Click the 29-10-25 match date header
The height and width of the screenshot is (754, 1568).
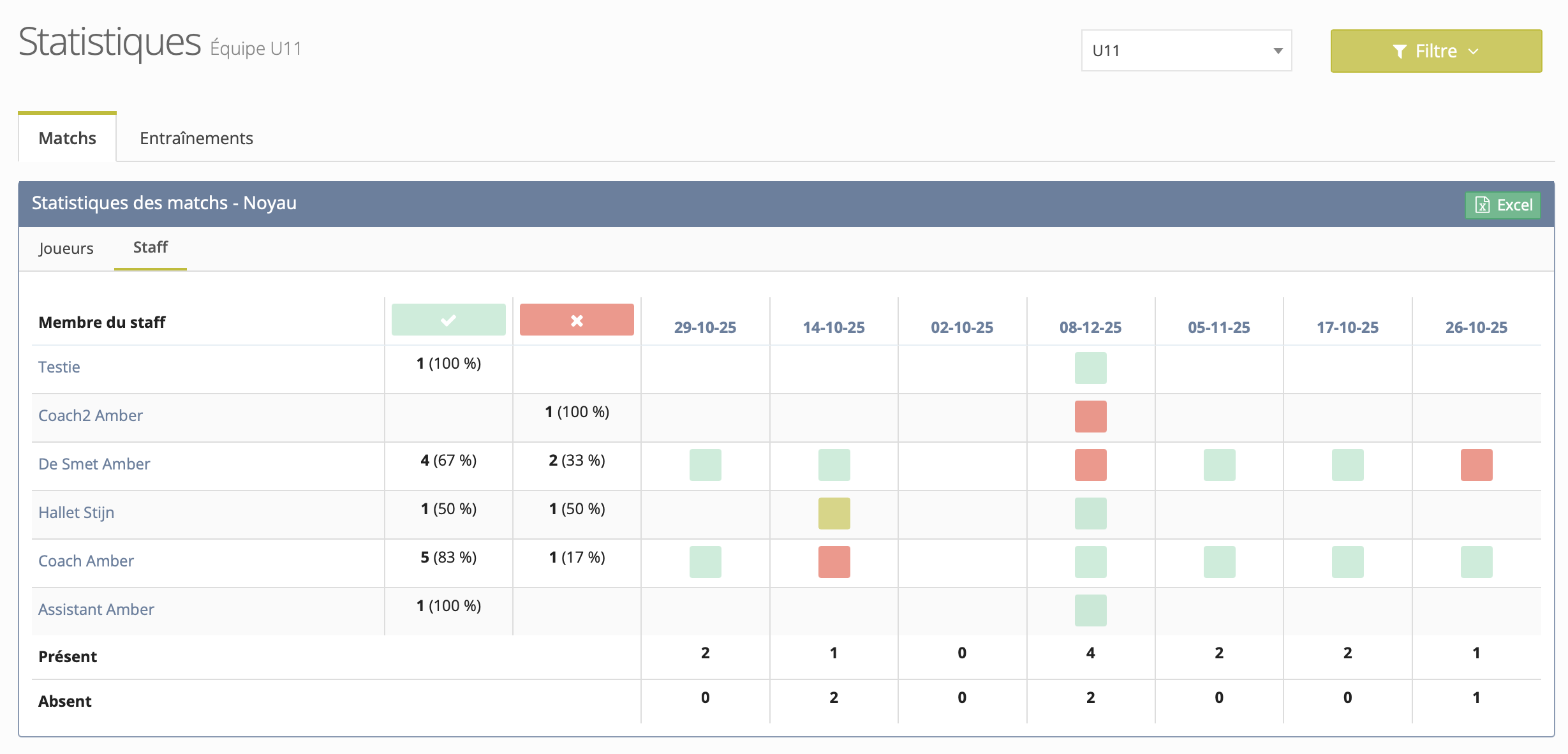pos(705,327)
